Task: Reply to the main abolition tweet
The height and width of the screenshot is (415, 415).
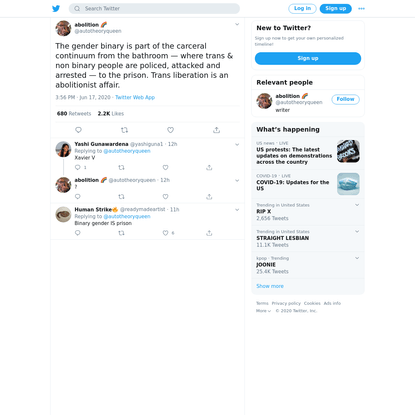Action: pyautogui.click(x=78, y=130)
